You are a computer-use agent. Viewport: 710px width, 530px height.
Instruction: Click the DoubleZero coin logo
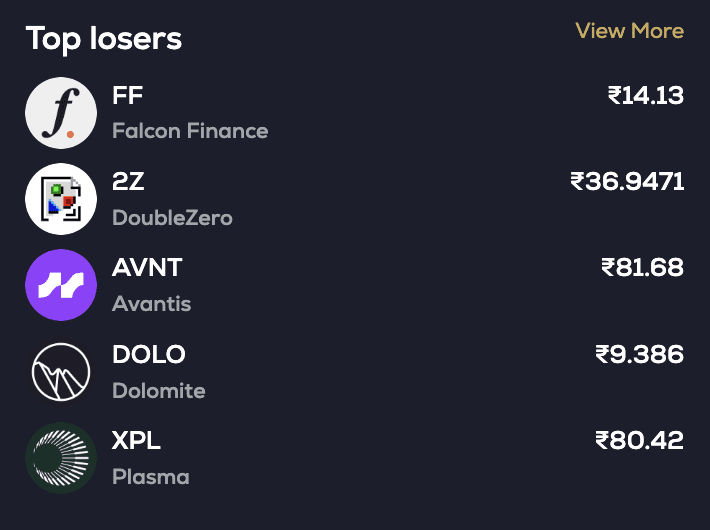tap(61, 199)
